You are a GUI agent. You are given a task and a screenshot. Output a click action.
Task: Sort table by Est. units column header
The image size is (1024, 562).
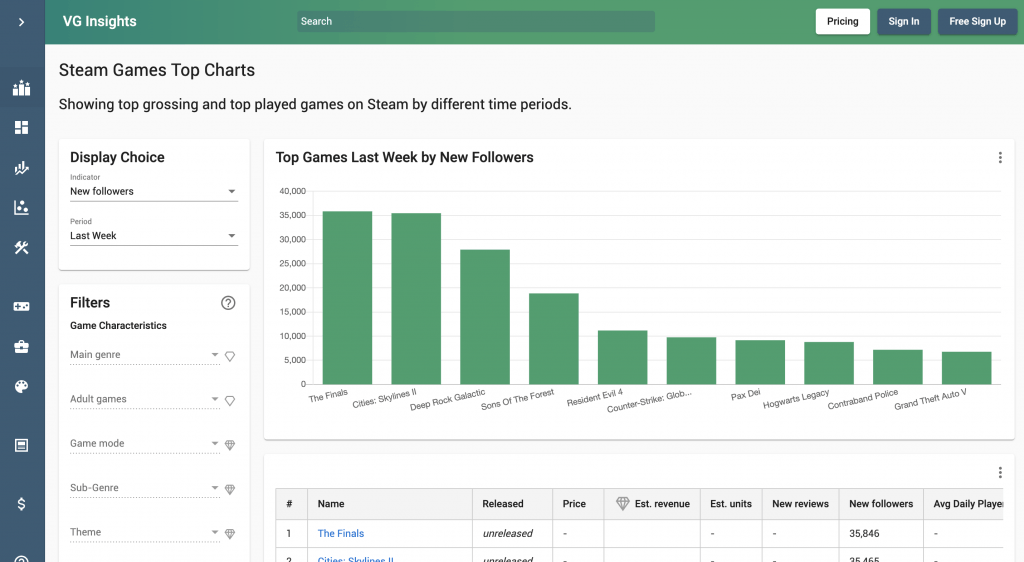pyautogui.click(x=731, y=504)
